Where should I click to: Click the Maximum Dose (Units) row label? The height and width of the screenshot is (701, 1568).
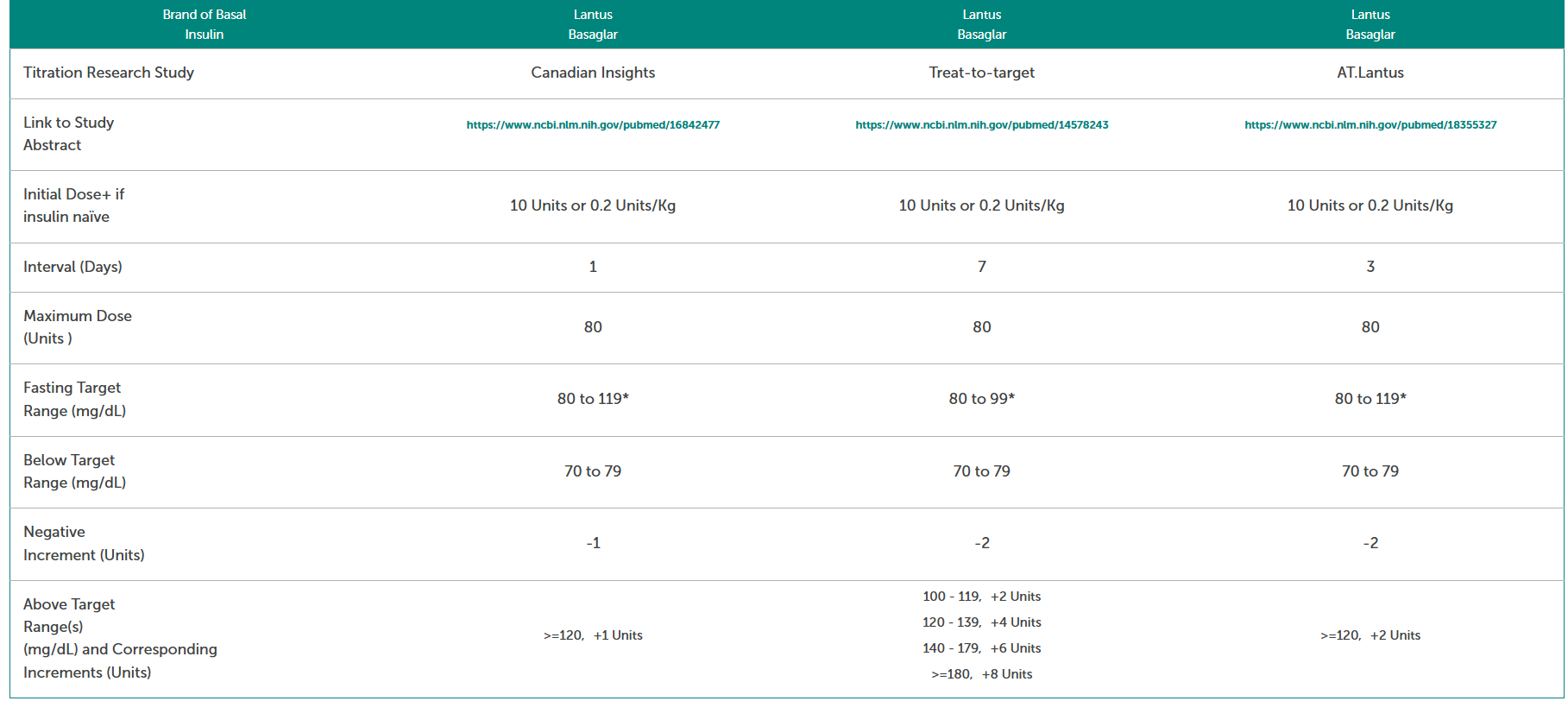(x=78, y=327)
